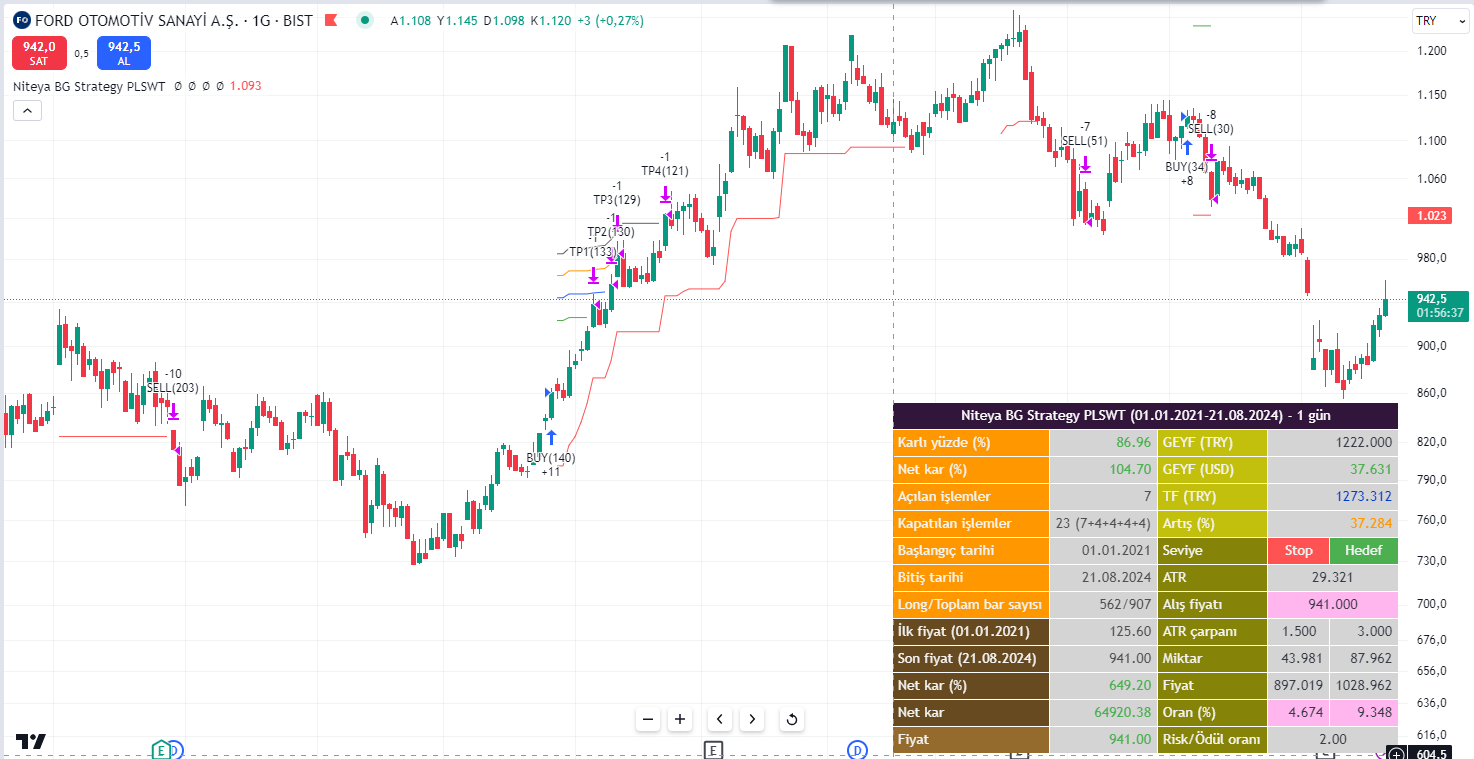Click the red SAT 942,0 sell button
This screenshot has width=1474, height=759.
39,52
